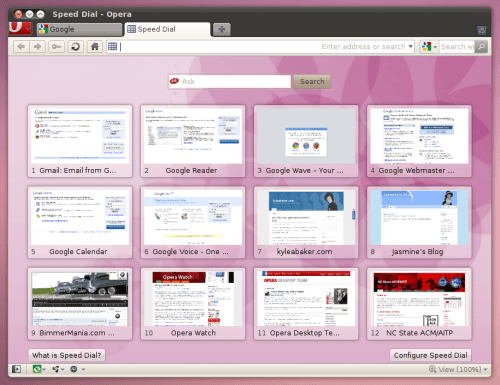
Task: Click the Speed Dial icon in address bar
Action: pyautogui.click(x=113, y=46)
